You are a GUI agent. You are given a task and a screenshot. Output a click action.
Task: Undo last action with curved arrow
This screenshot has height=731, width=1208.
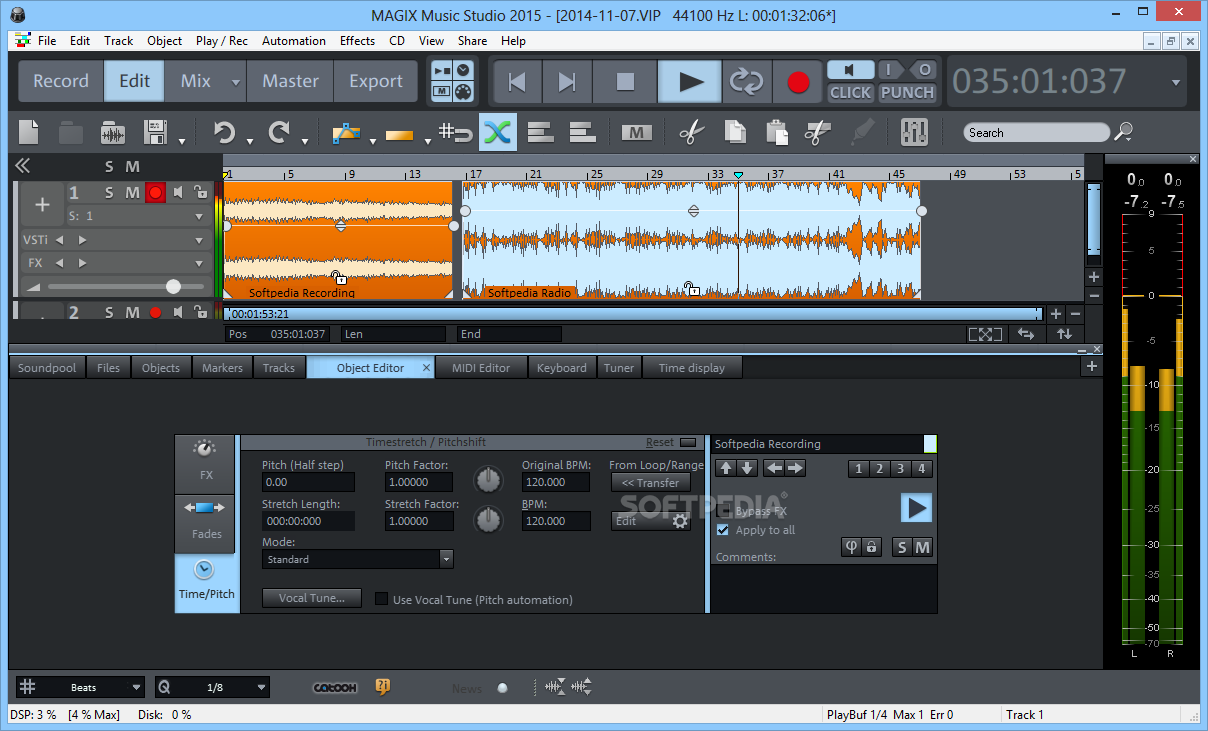[x=224, y=132]
